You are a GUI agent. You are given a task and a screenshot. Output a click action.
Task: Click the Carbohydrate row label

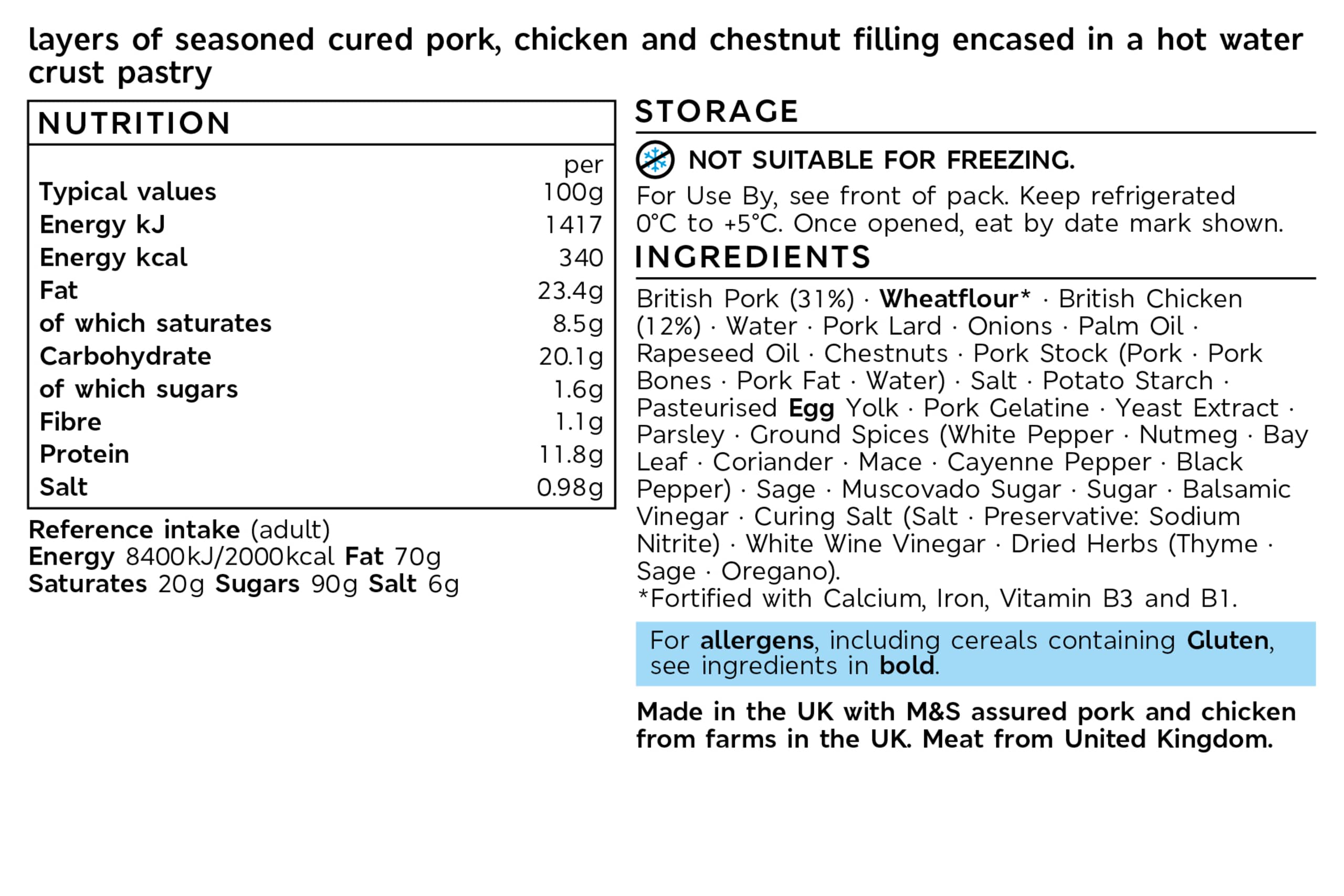pos(125,356)
